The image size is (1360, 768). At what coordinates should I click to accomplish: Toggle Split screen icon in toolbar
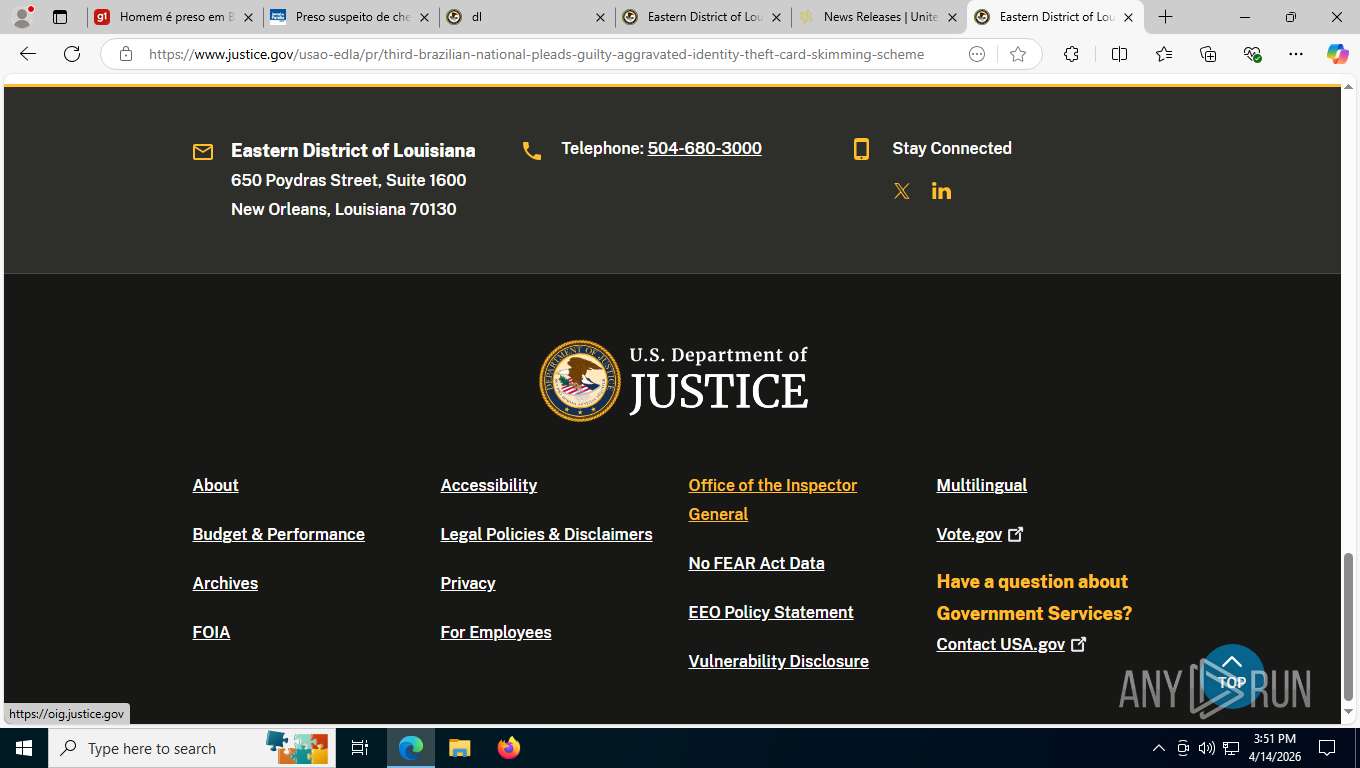1119,54
